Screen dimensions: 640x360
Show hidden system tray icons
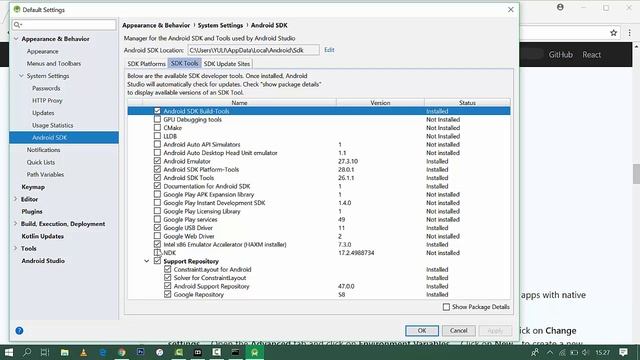pos(550,352)
